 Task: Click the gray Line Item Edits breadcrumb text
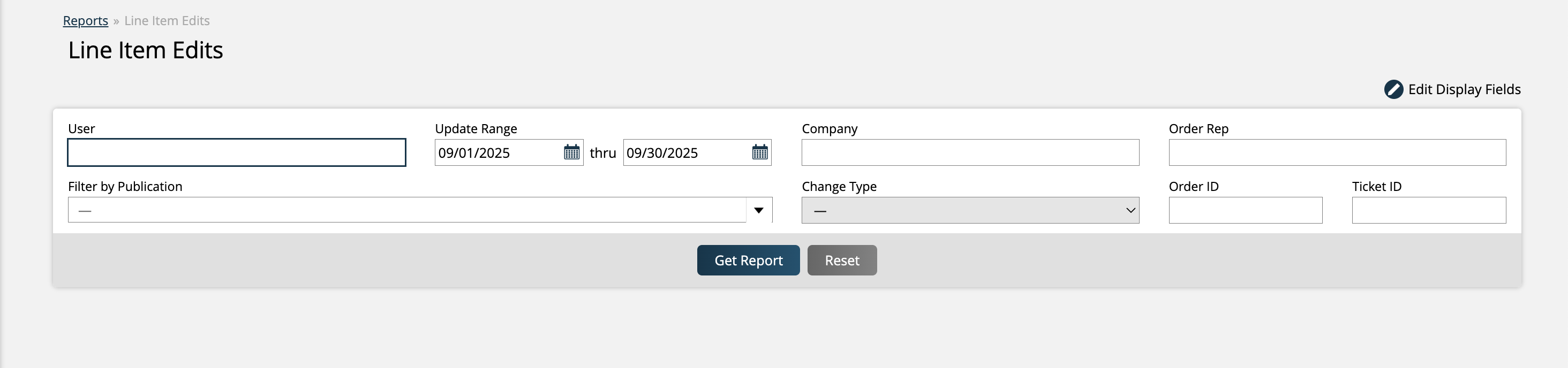pyautogui.click(x=167, y=21)
